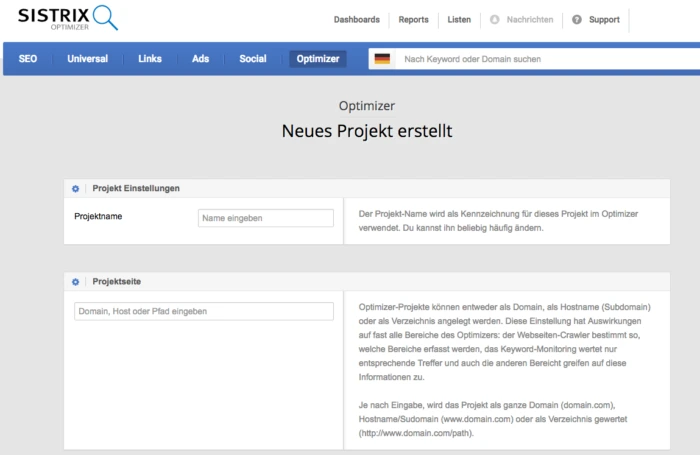
Task: Click into the Projektname input field
Action: pyautogui.click(x=266, y=218)
